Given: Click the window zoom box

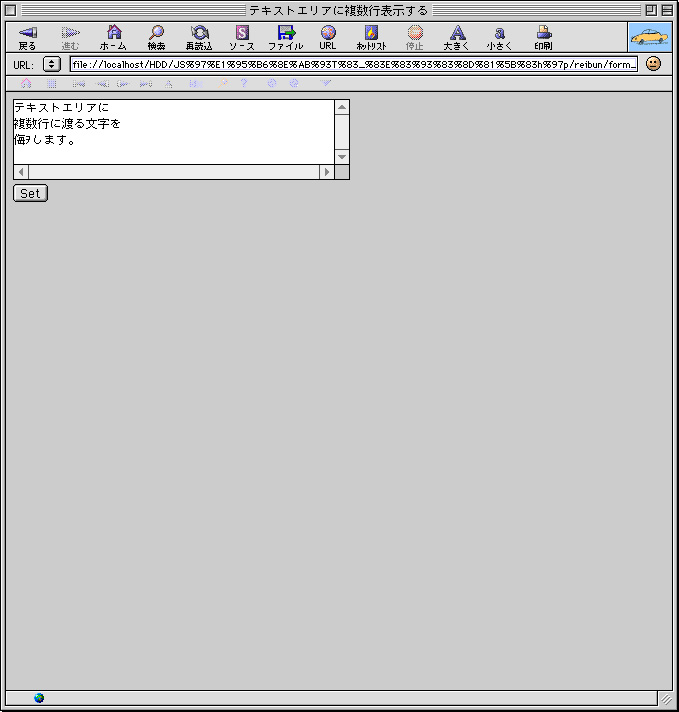Looking at the screenshot, I should [x=651, y=10].
